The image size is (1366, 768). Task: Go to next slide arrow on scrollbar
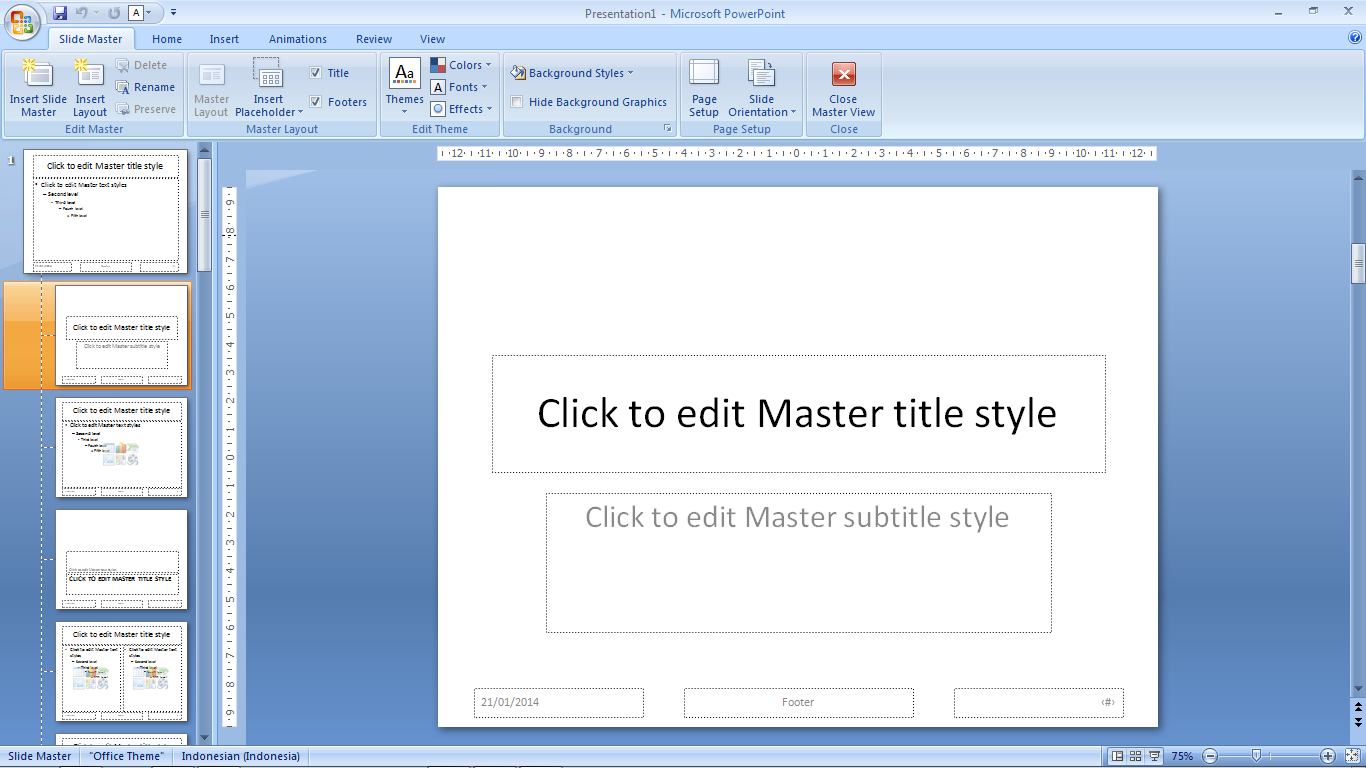pyautogui.click(x=1358, y=720)
